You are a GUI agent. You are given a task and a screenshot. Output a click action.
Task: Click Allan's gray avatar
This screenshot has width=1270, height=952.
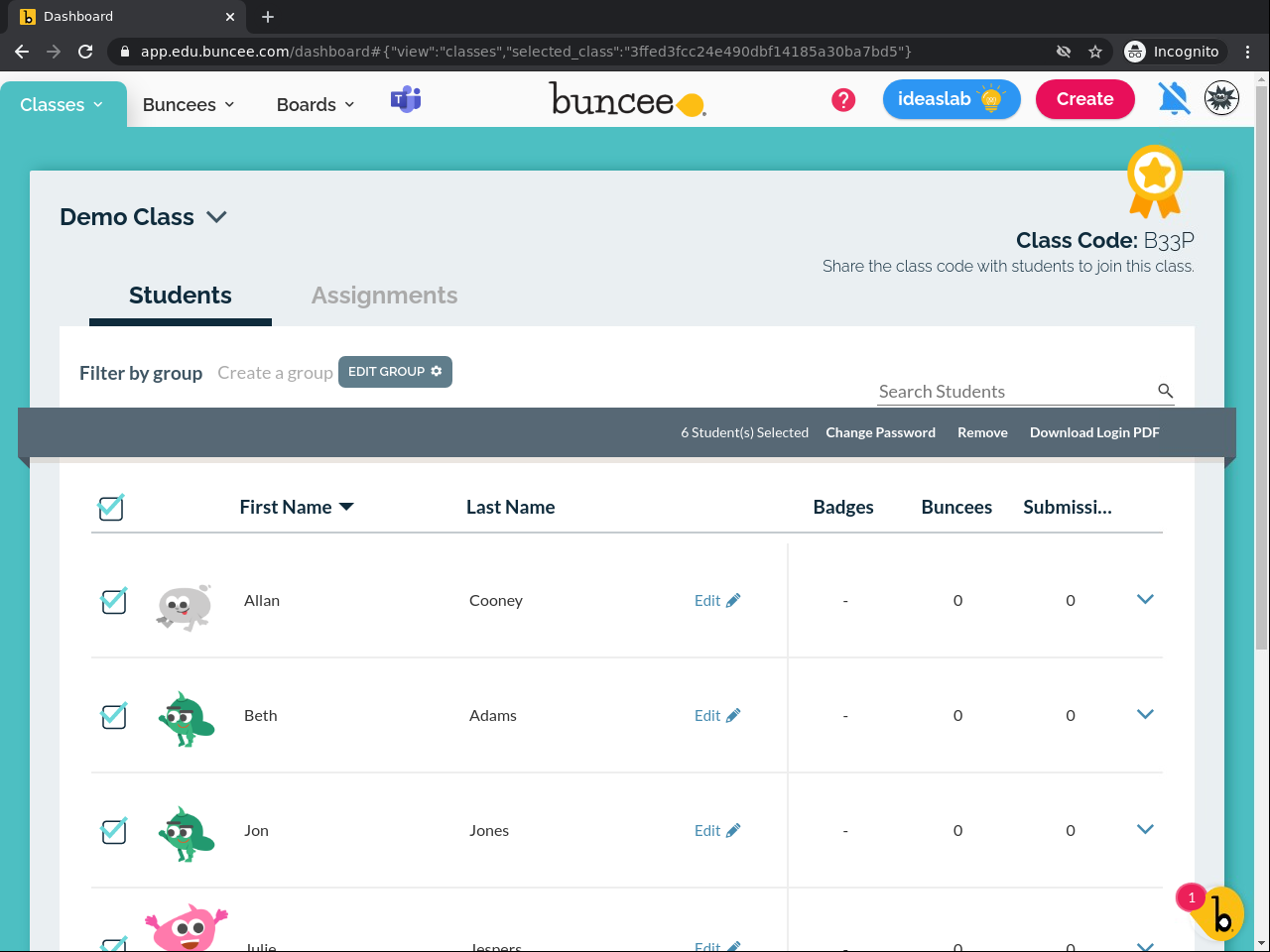[185, 606]
